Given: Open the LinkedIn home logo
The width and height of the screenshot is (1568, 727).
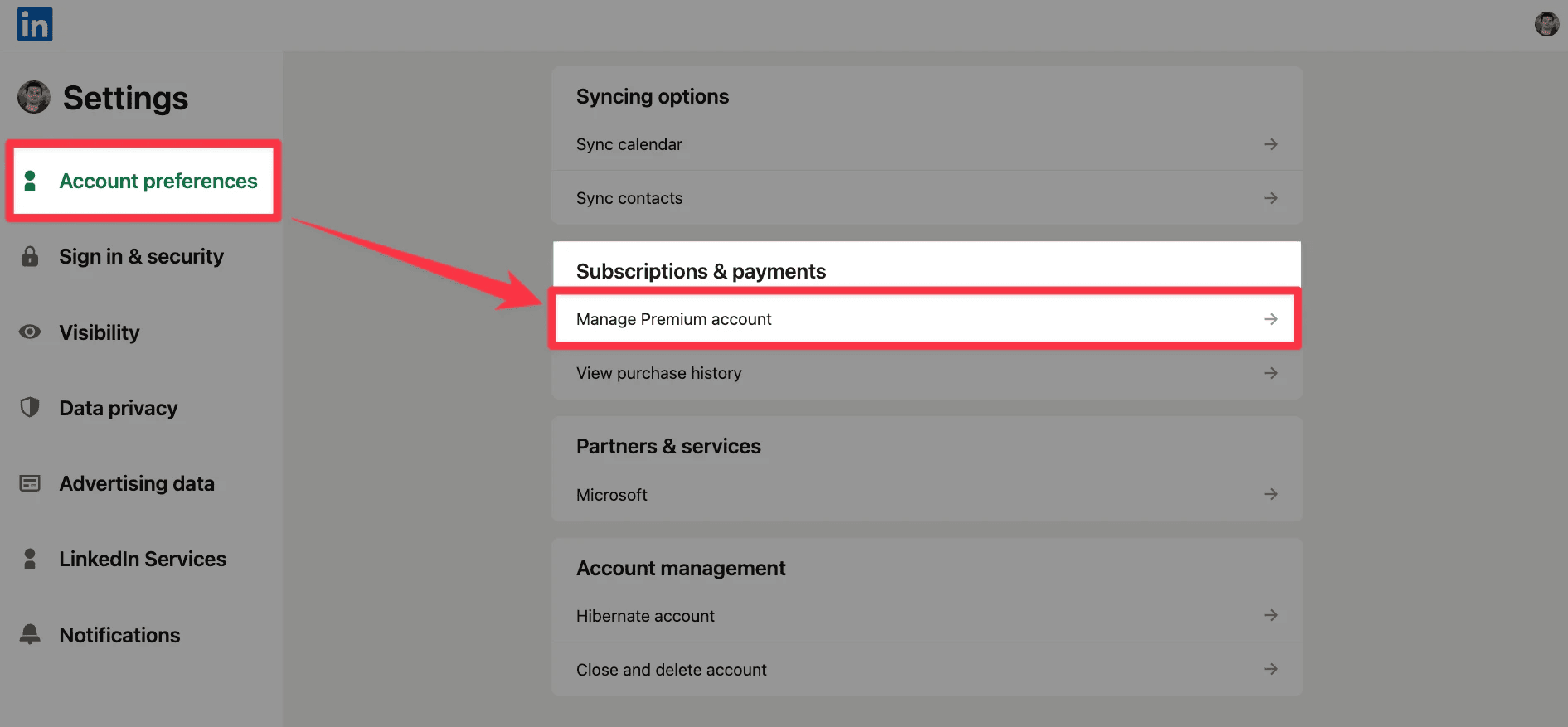Looking at the screenshot, I should [35, 24].
